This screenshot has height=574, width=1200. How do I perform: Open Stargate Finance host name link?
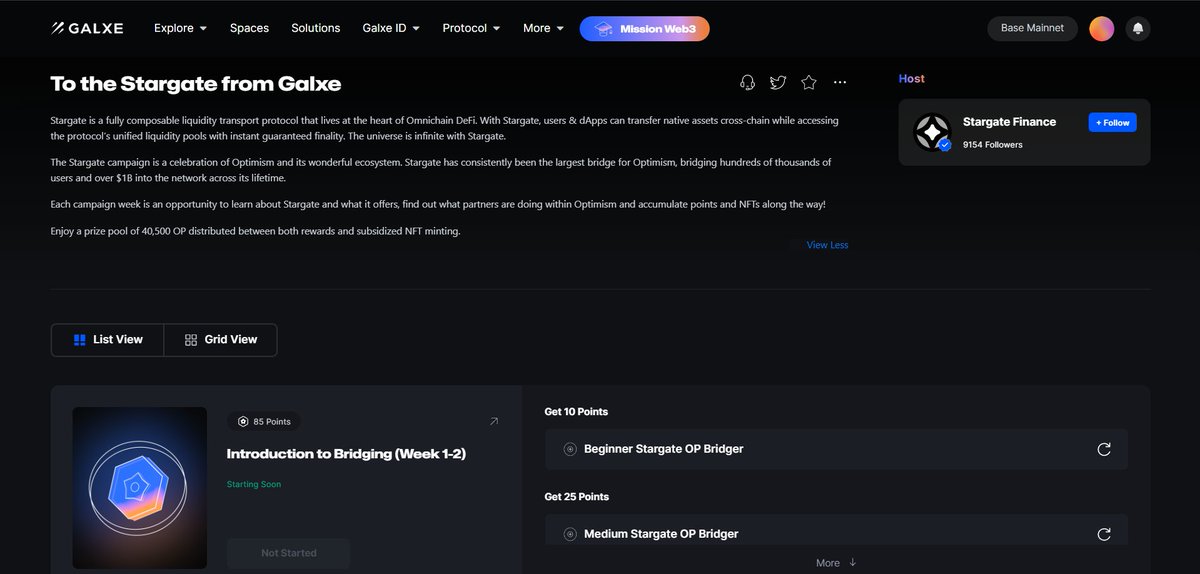tap(1009, 122)
